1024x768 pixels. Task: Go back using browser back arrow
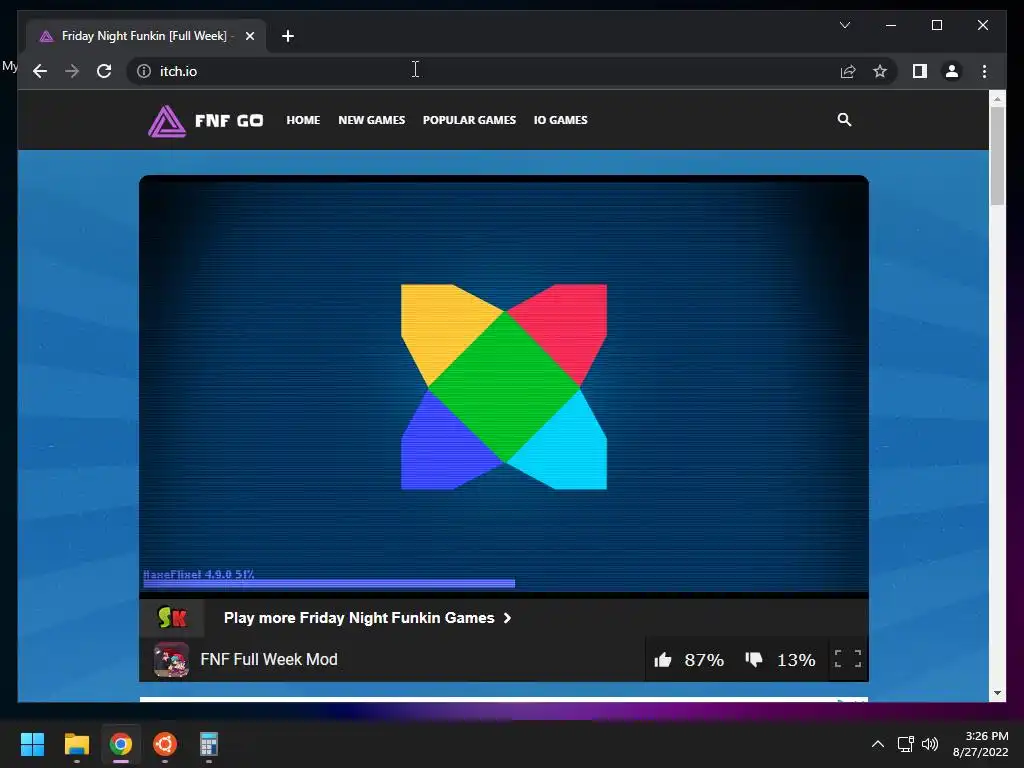(40, 71)
